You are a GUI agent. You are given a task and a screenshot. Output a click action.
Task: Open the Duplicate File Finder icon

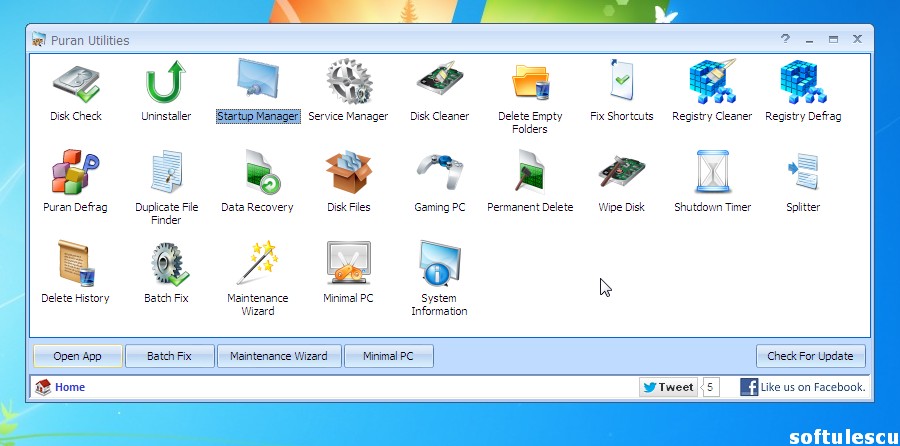click(166, 172)
